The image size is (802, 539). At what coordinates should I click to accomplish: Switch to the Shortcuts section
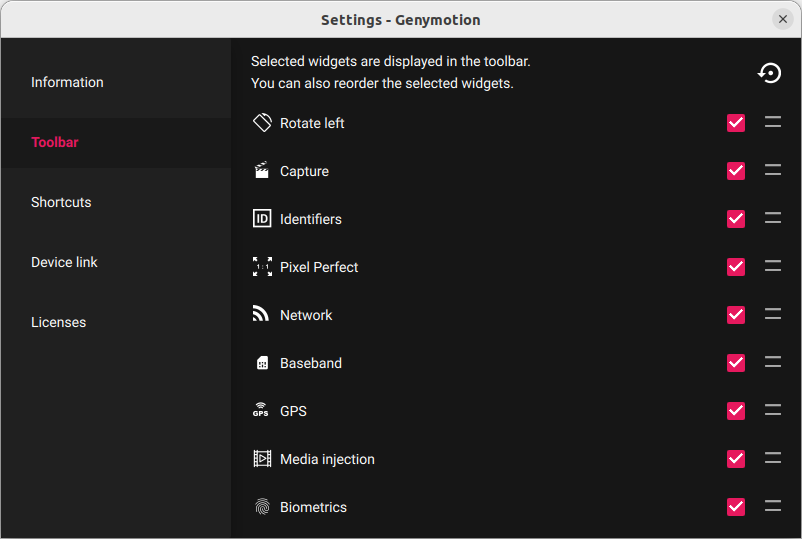(x=61, y=202)
